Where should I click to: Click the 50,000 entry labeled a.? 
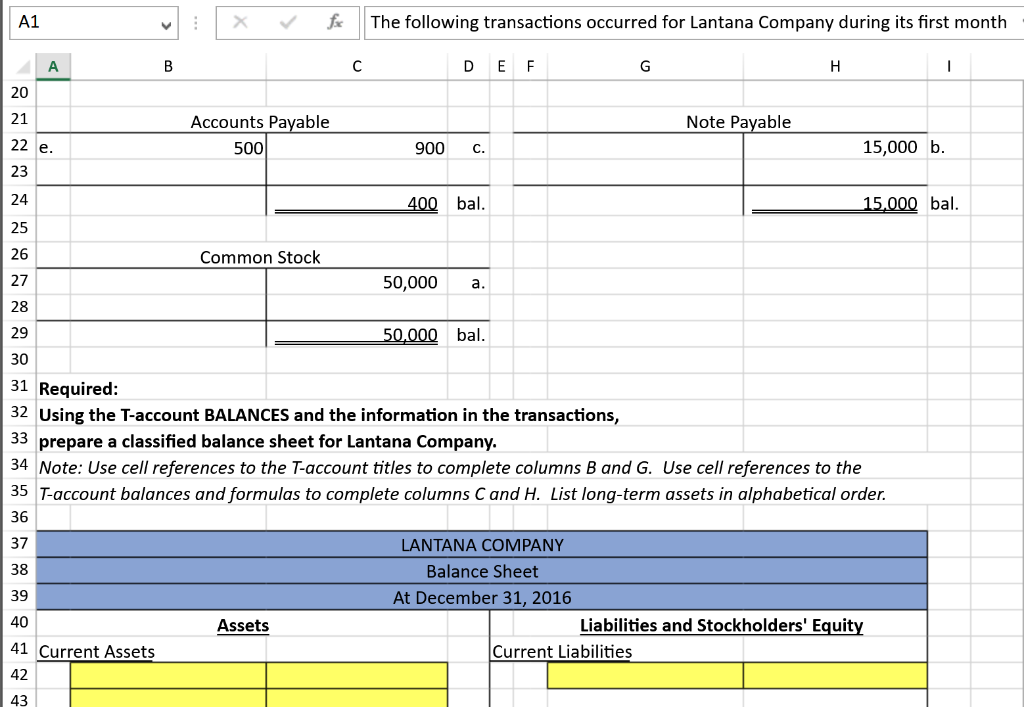tap(357, 282)
